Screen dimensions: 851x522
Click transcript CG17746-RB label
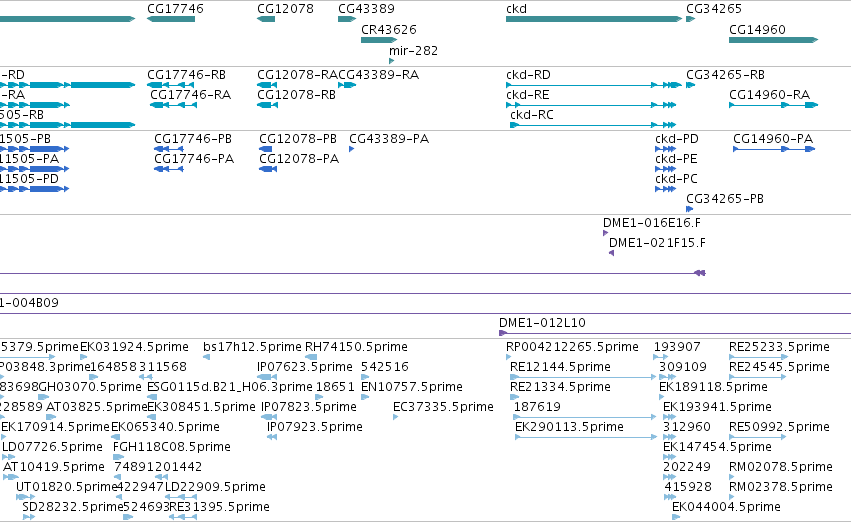coord(186,74)
